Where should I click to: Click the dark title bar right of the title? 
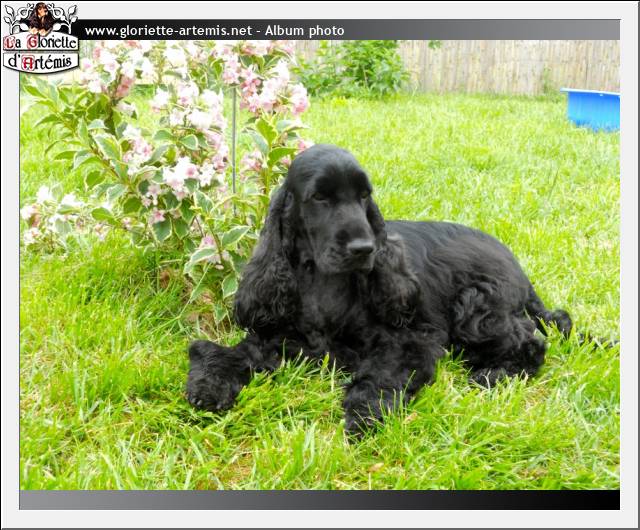(x=480, y=30)
